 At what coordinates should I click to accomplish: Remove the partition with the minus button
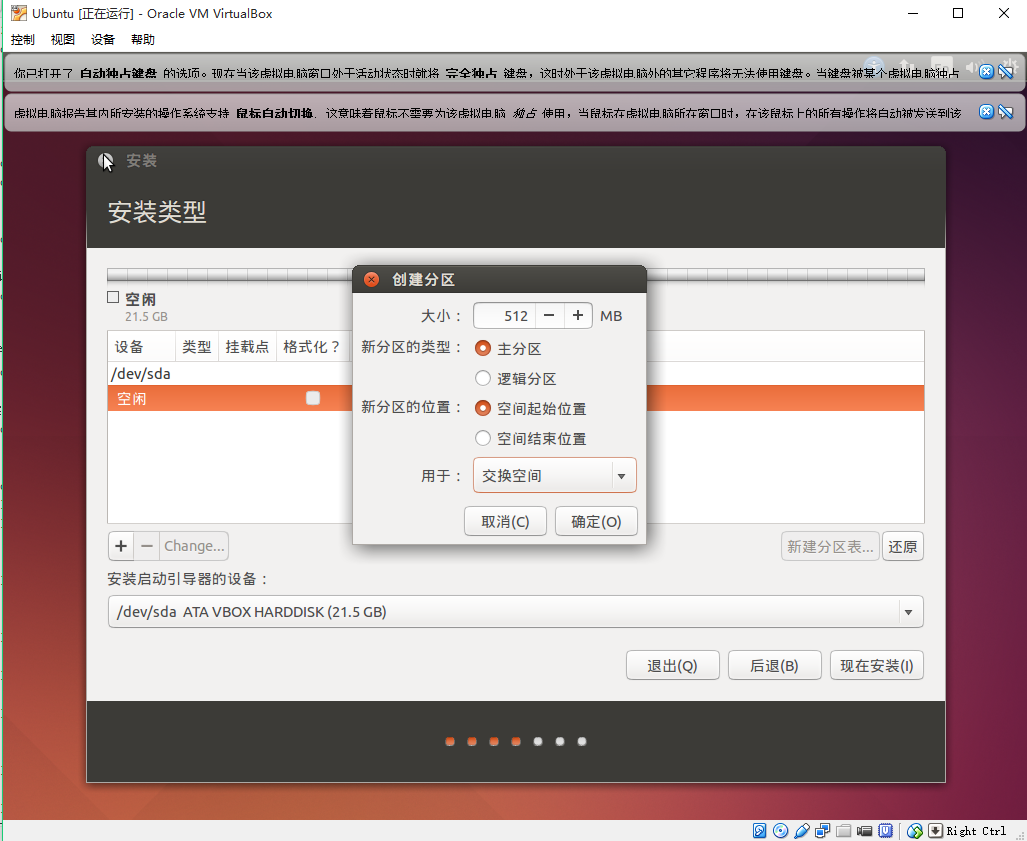[x=147, y=546]
